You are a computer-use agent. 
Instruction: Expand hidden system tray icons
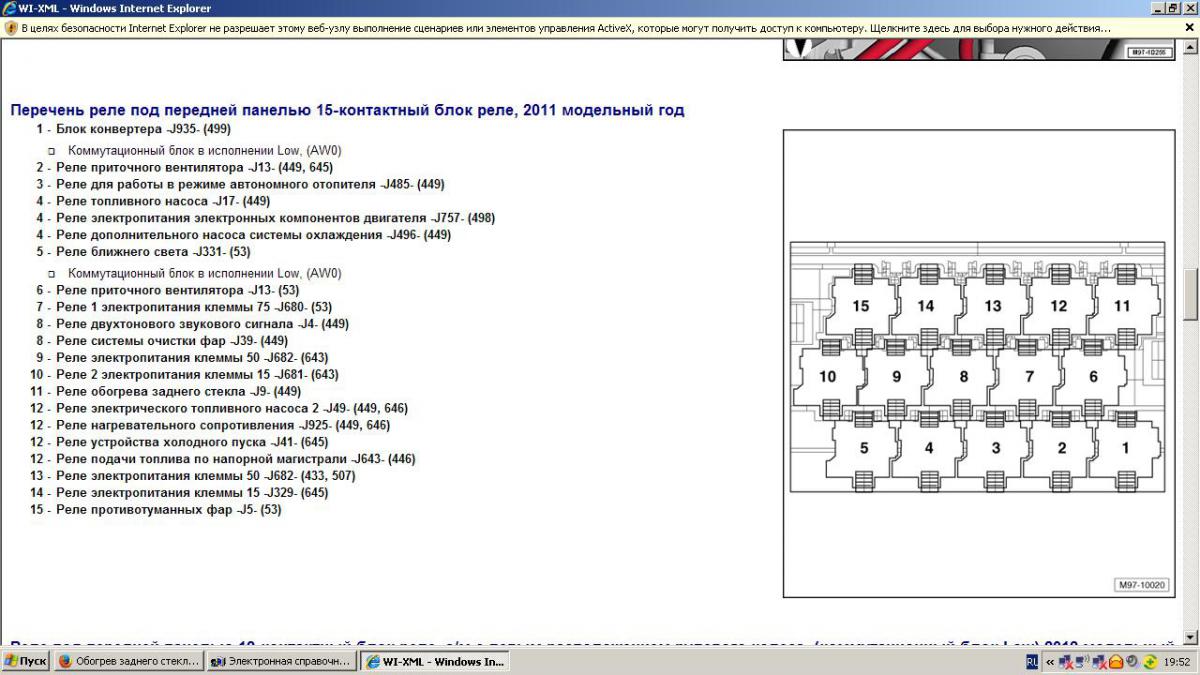click(x=1050, y=661)
